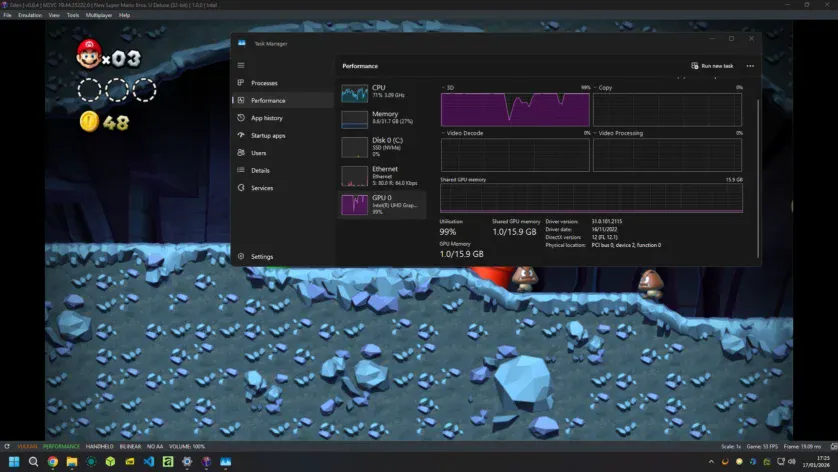Open the Copy graph engine dropdown
The height and width of the screenshot is (472, 838).
[605, 88]
